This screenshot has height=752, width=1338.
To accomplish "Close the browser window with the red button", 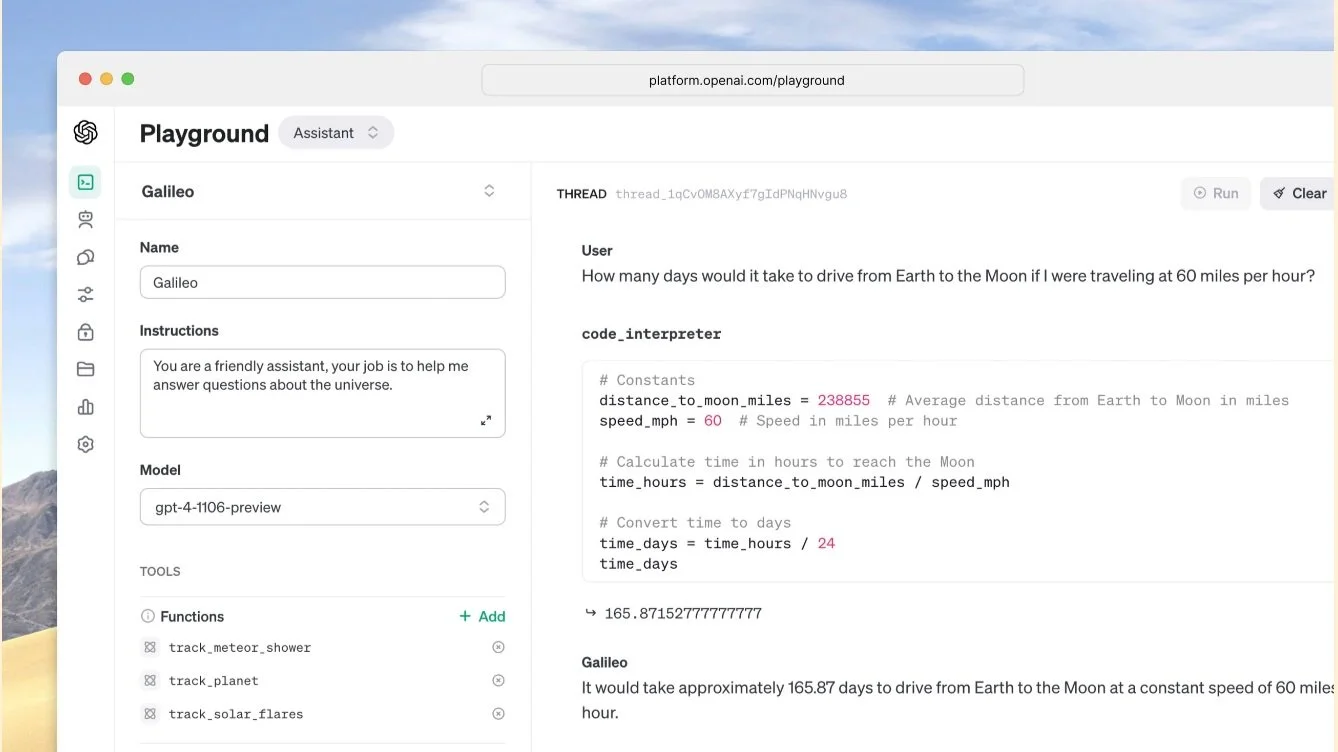I will pyautogui.click(x=85, y=79).
